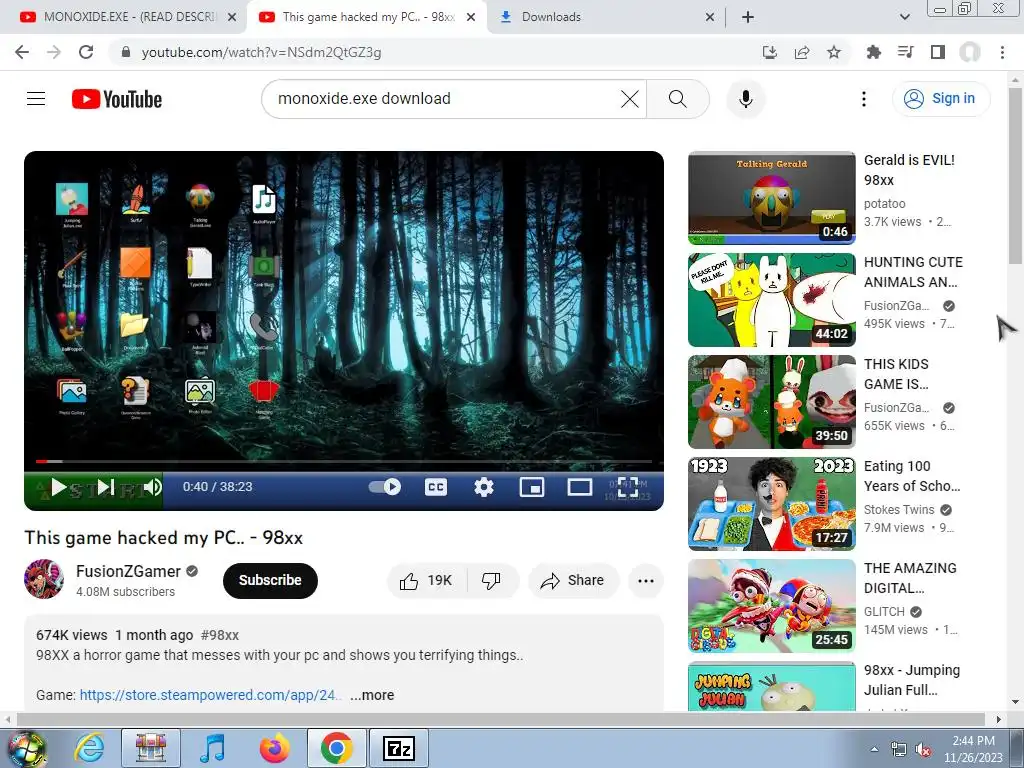View site info lock icon
Screen dimensions: 1024x768
(126, 52)
